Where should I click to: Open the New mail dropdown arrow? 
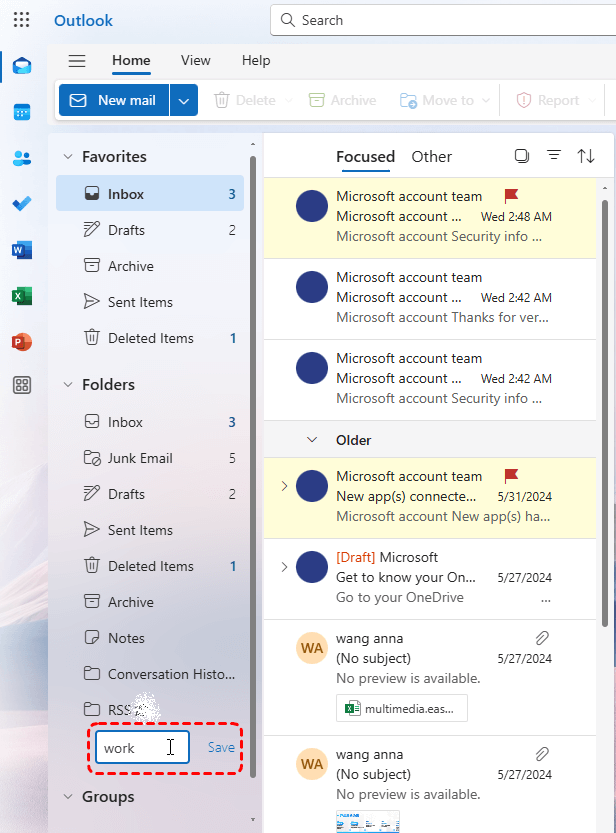tap(184, 100)
